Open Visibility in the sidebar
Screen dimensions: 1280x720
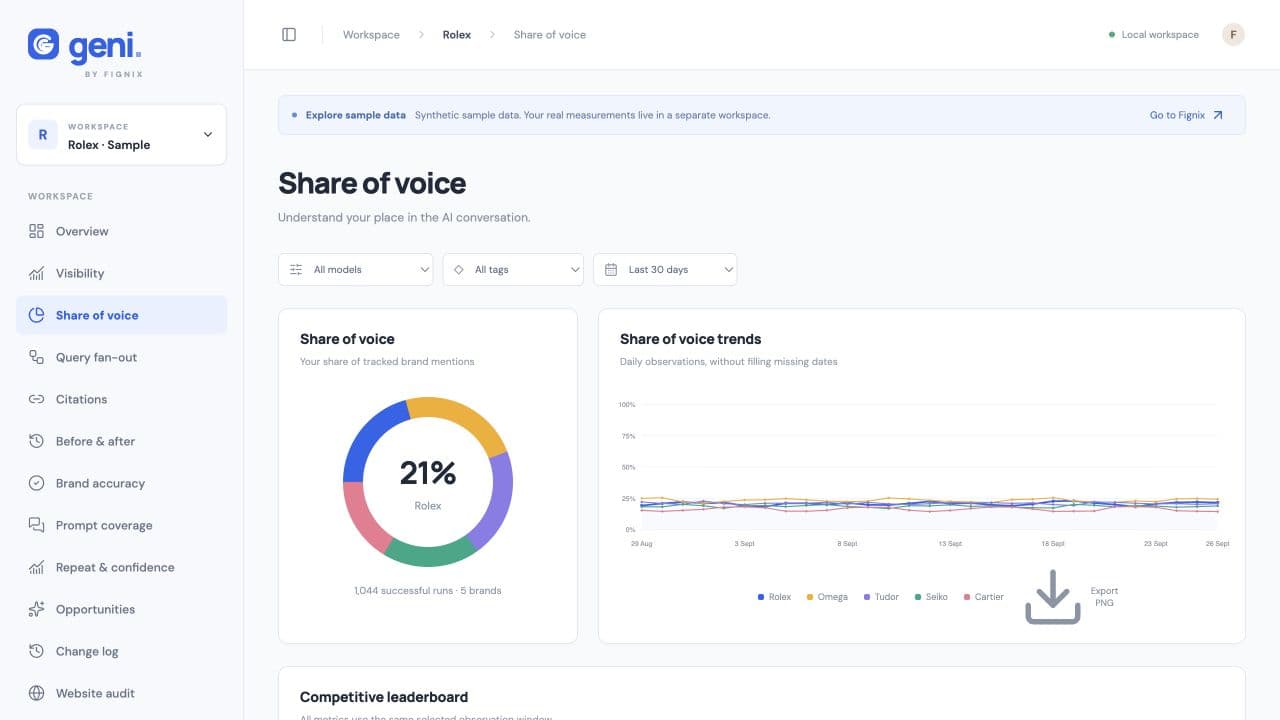(x=121, y=273)
